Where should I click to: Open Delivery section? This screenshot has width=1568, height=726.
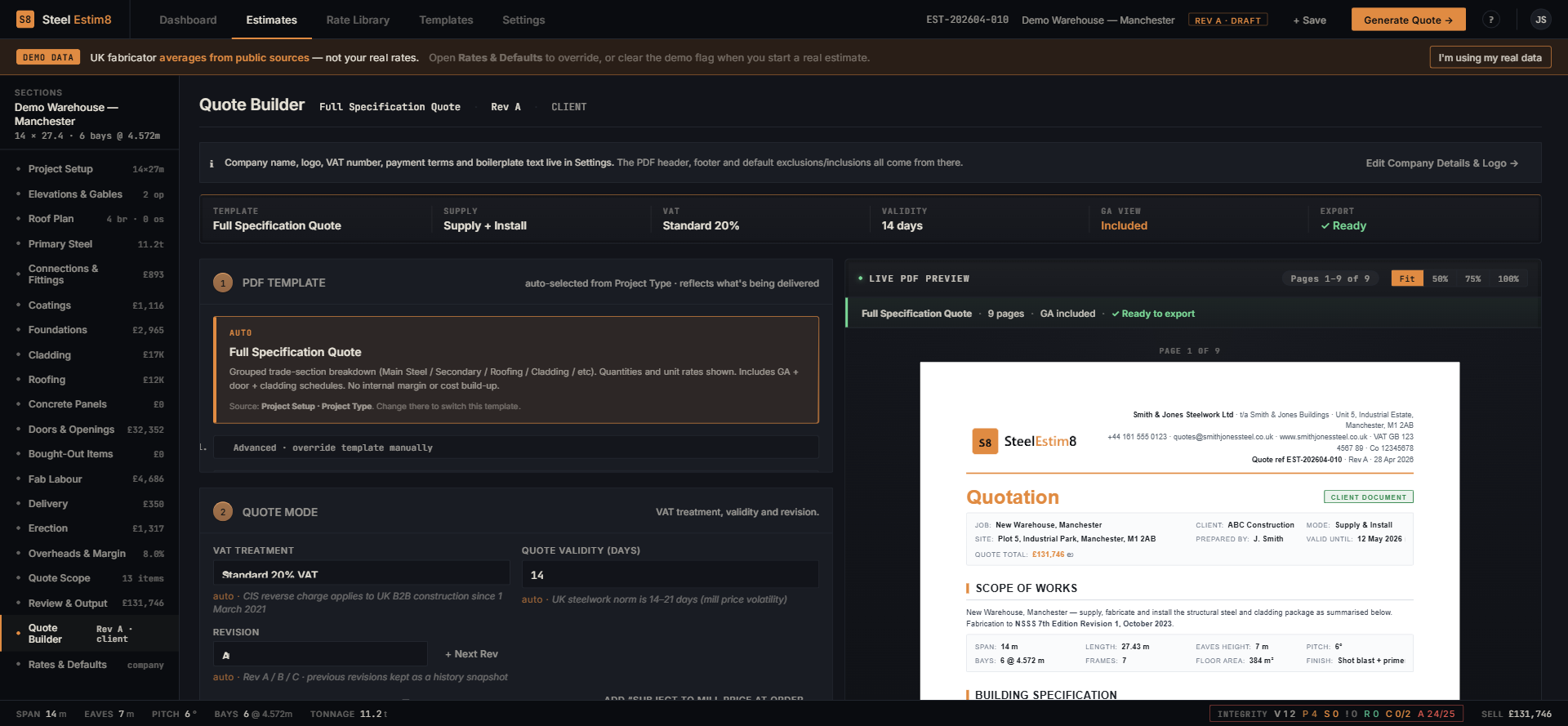tap(90, 504)
